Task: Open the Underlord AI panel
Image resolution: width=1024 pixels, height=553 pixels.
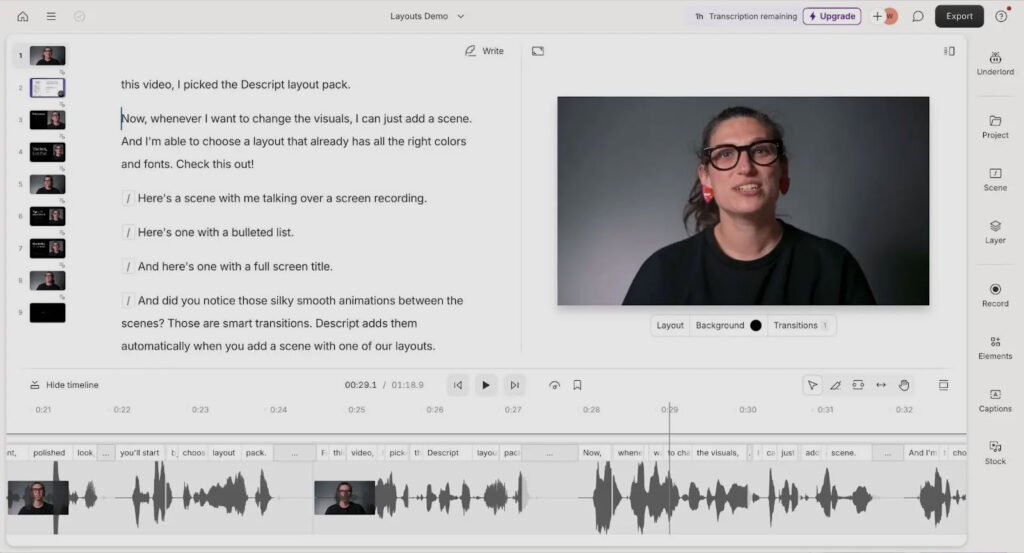Action: coord(995,63)
